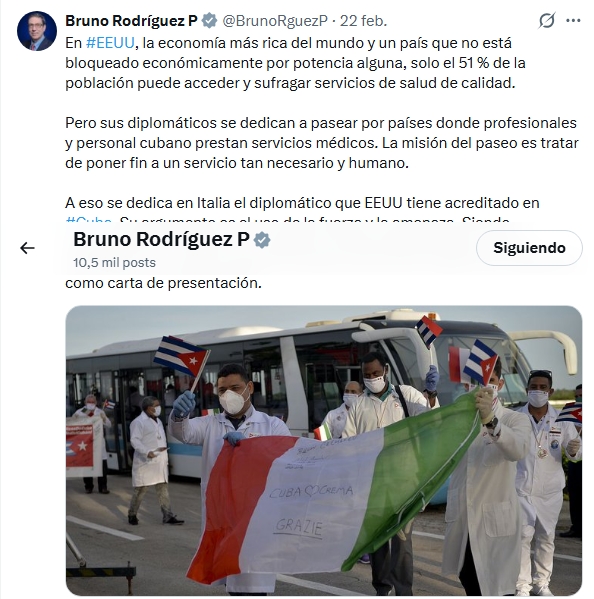Toggle the Siguiendo follow button
Screen dimensions: 594x599
point(529,248)
